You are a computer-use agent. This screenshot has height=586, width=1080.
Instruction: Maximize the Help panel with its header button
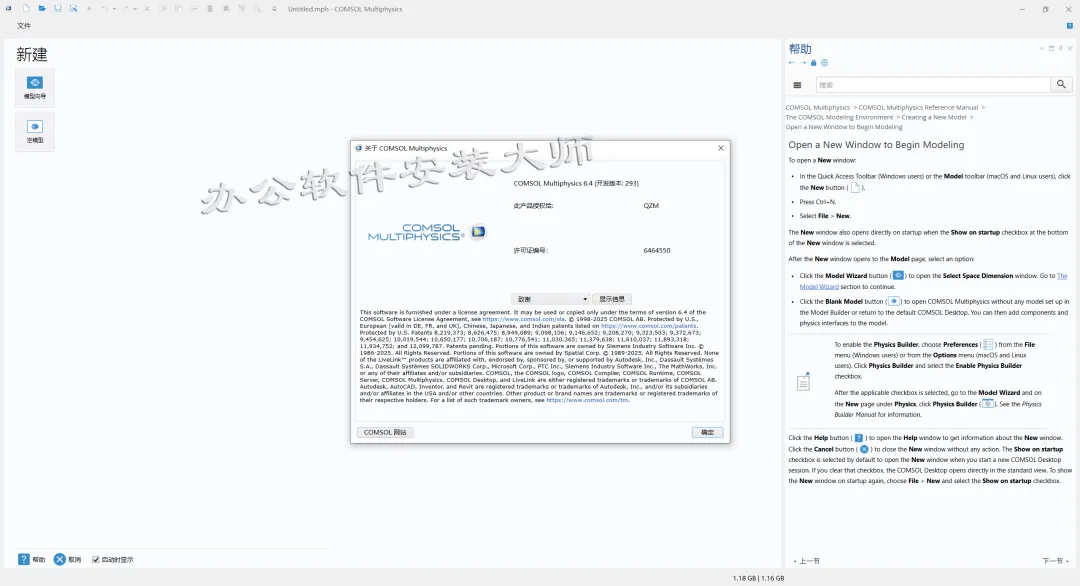pyautogui.click(x=1051, y=48)
